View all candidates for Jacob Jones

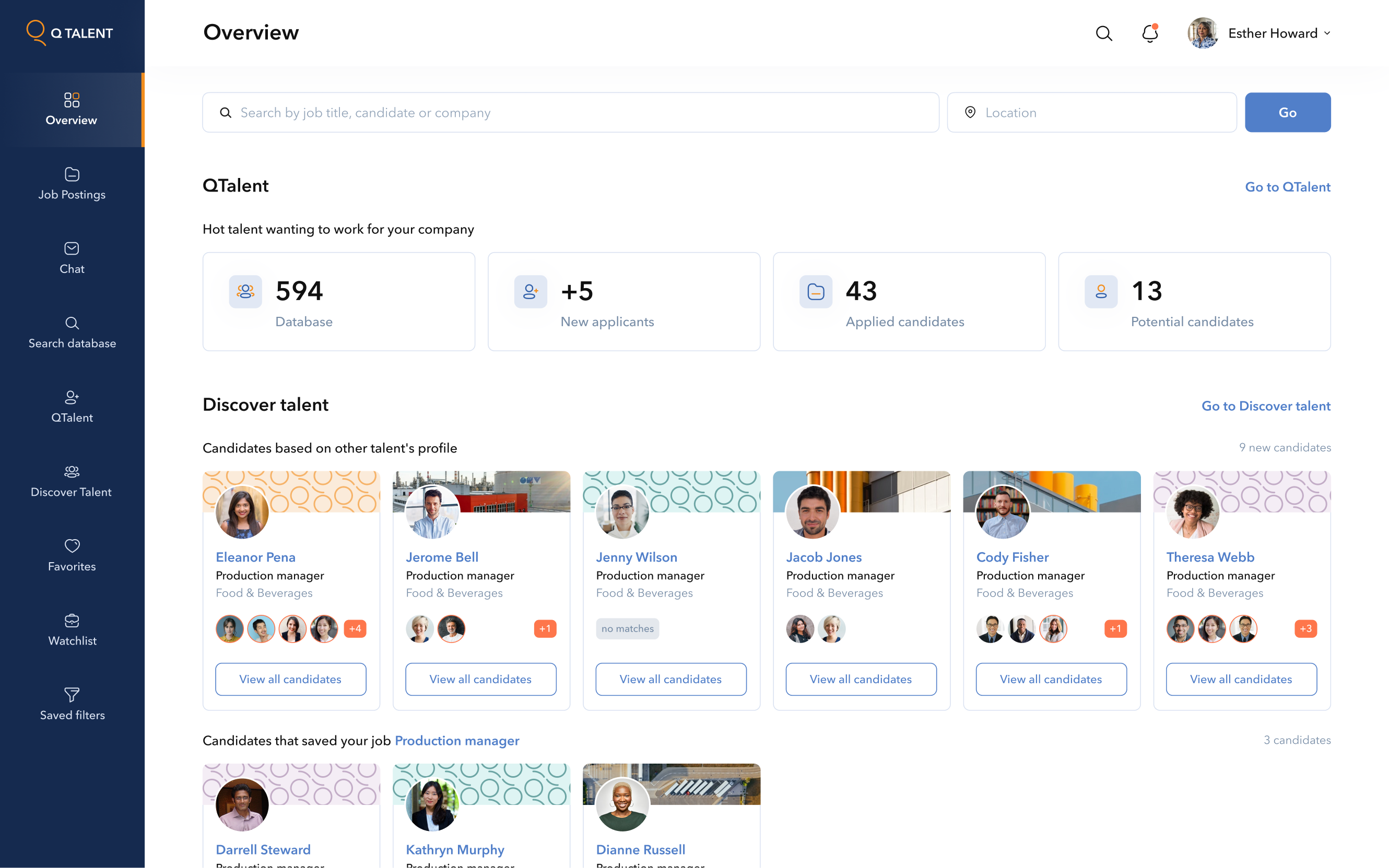coord(860,679)
